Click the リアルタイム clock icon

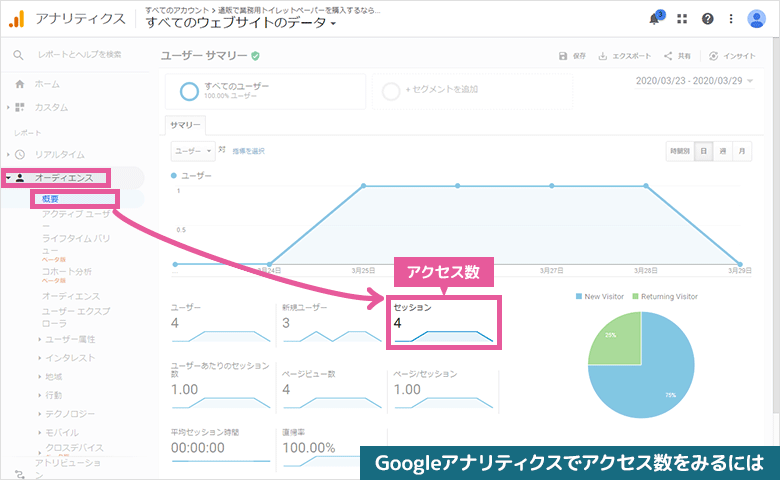pyautogui.click(x=19, y=155)
